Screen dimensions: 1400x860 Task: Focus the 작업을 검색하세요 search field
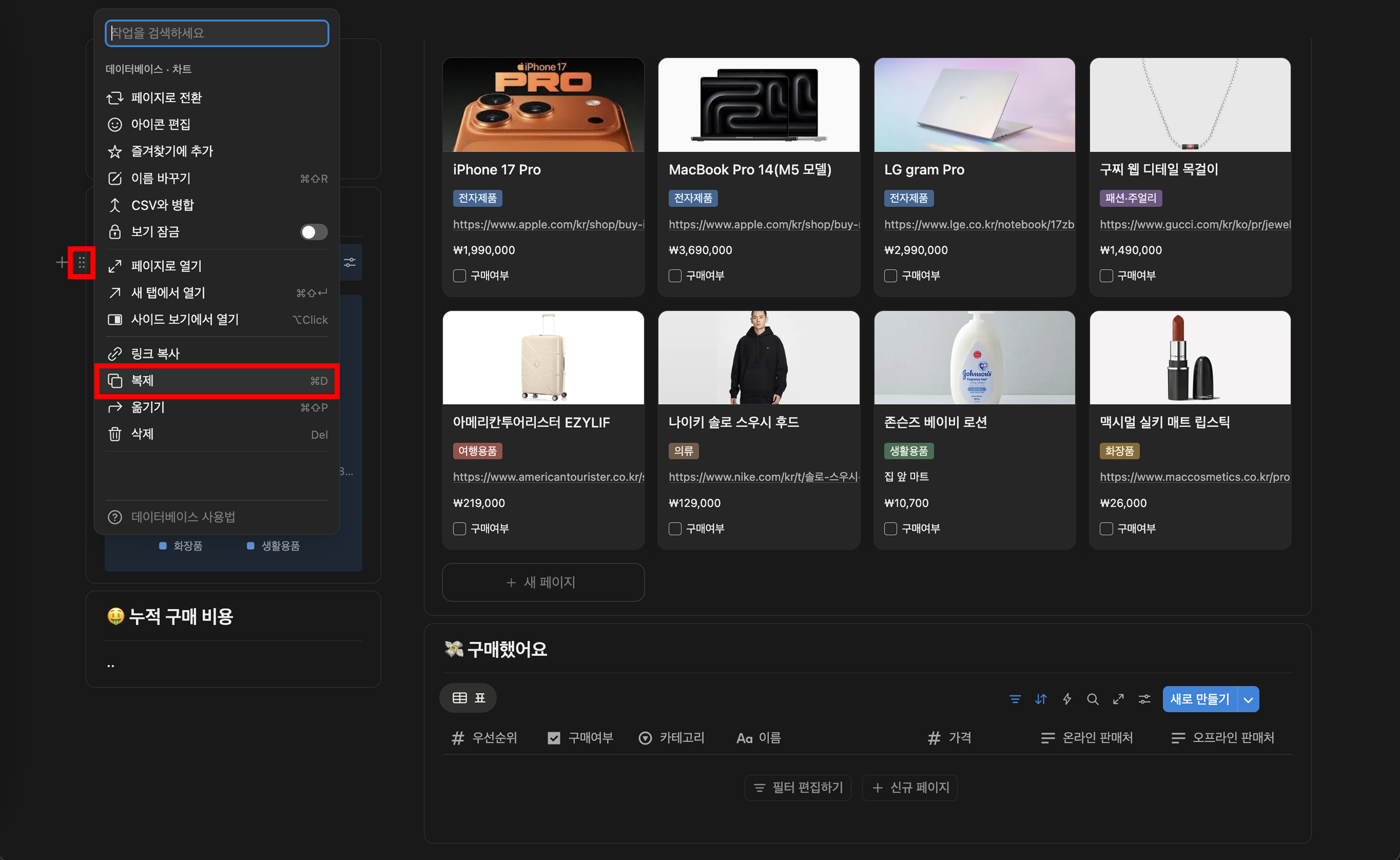(217, 33)
